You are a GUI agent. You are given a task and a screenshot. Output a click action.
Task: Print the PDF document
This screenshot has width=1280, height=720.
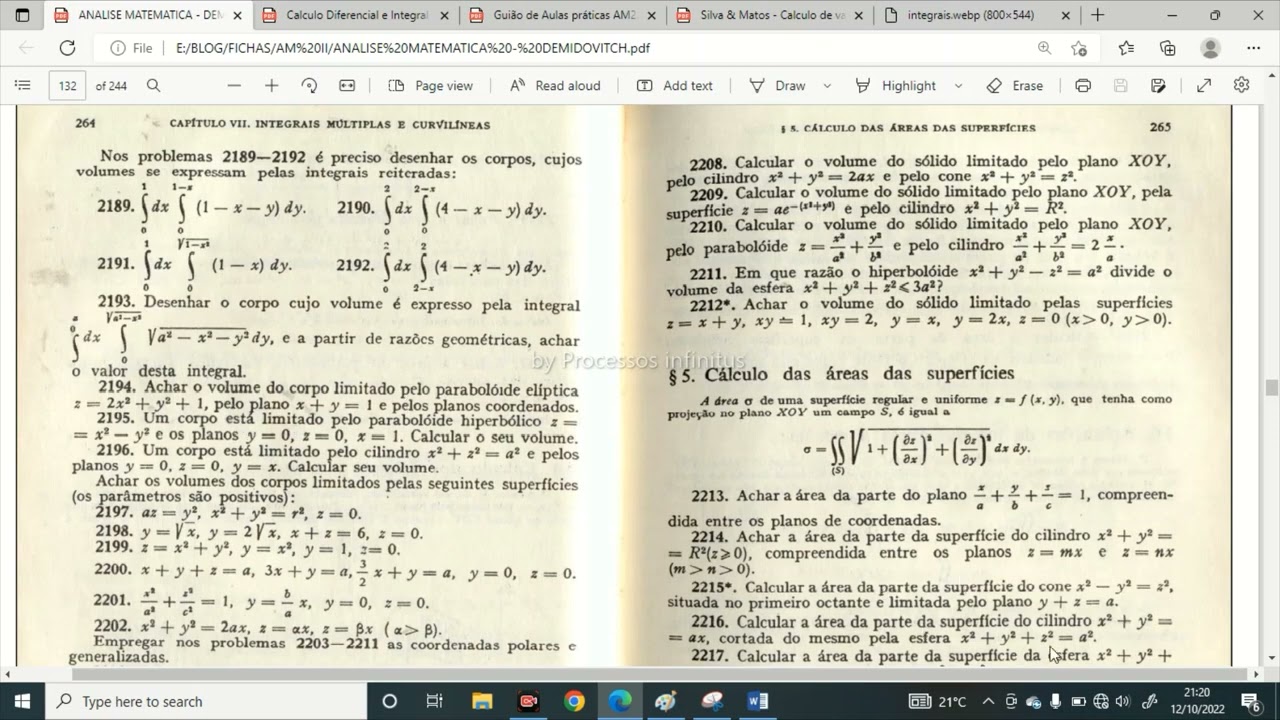pos(1083,86)
